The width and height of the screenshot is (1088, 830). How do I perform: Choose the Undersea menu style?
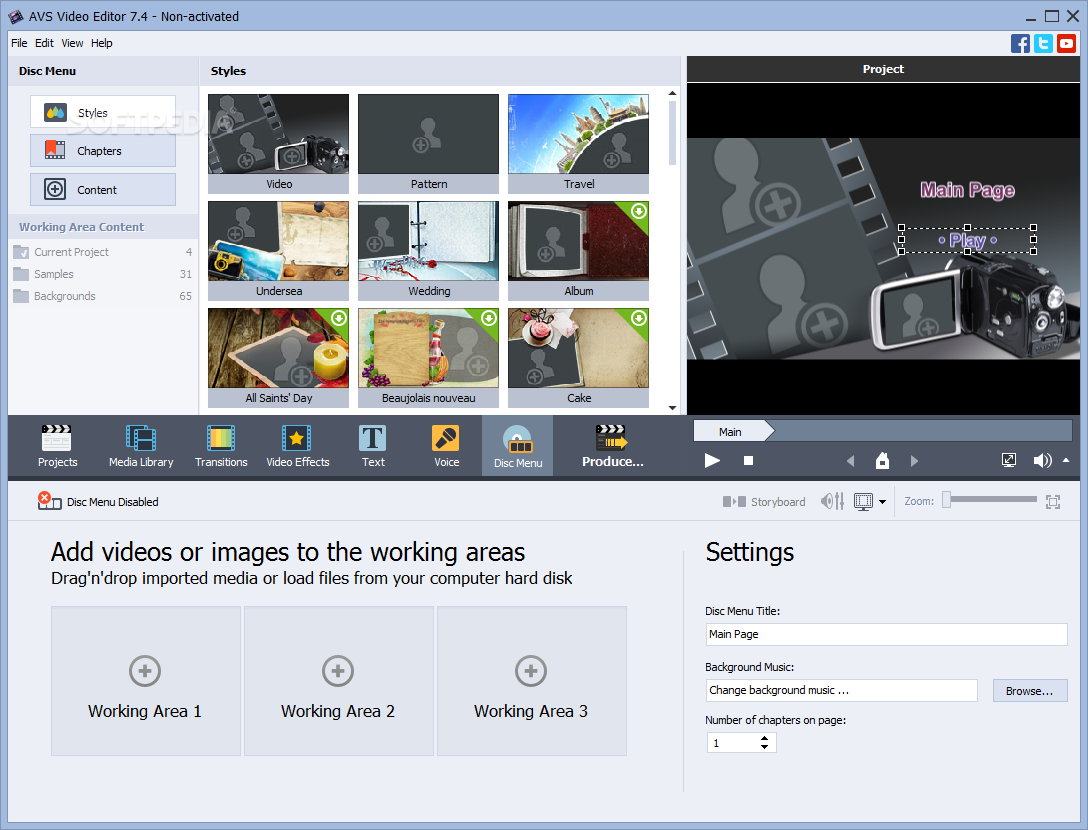pyautogui.click(x=278, y=250)
